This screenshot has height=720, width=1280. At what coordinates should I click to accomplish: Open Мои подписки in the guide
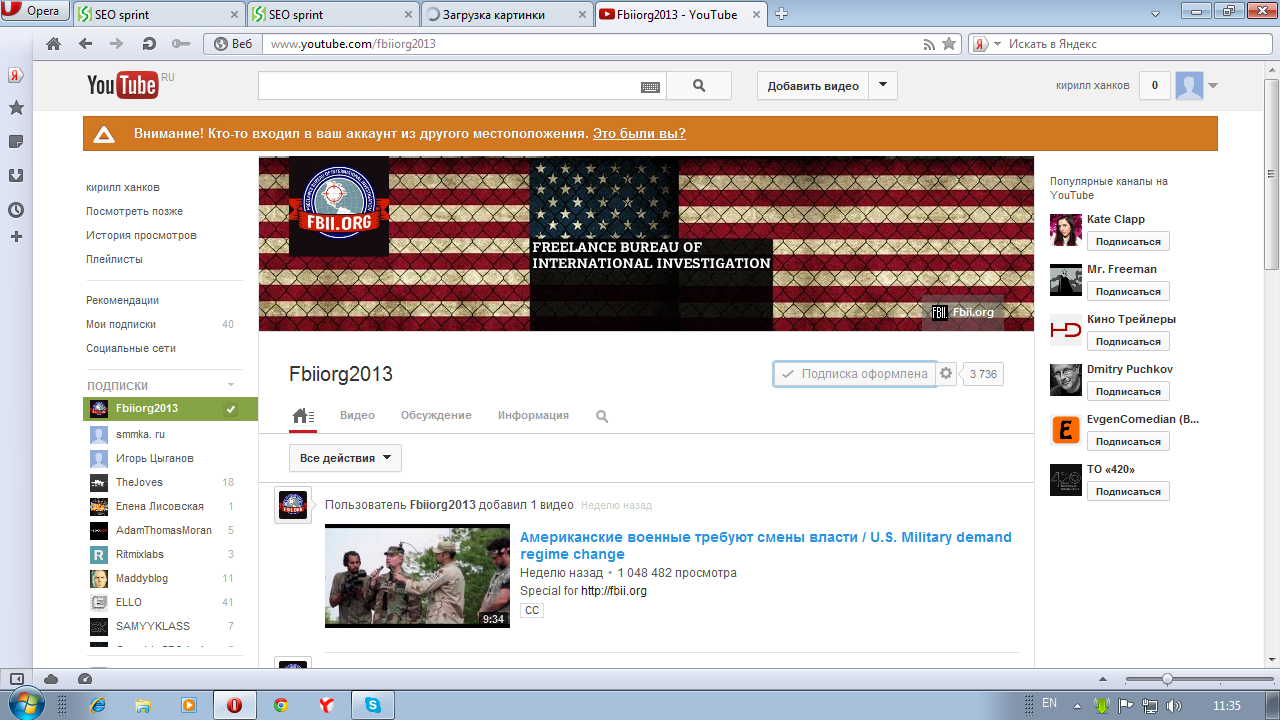point(121,324)
